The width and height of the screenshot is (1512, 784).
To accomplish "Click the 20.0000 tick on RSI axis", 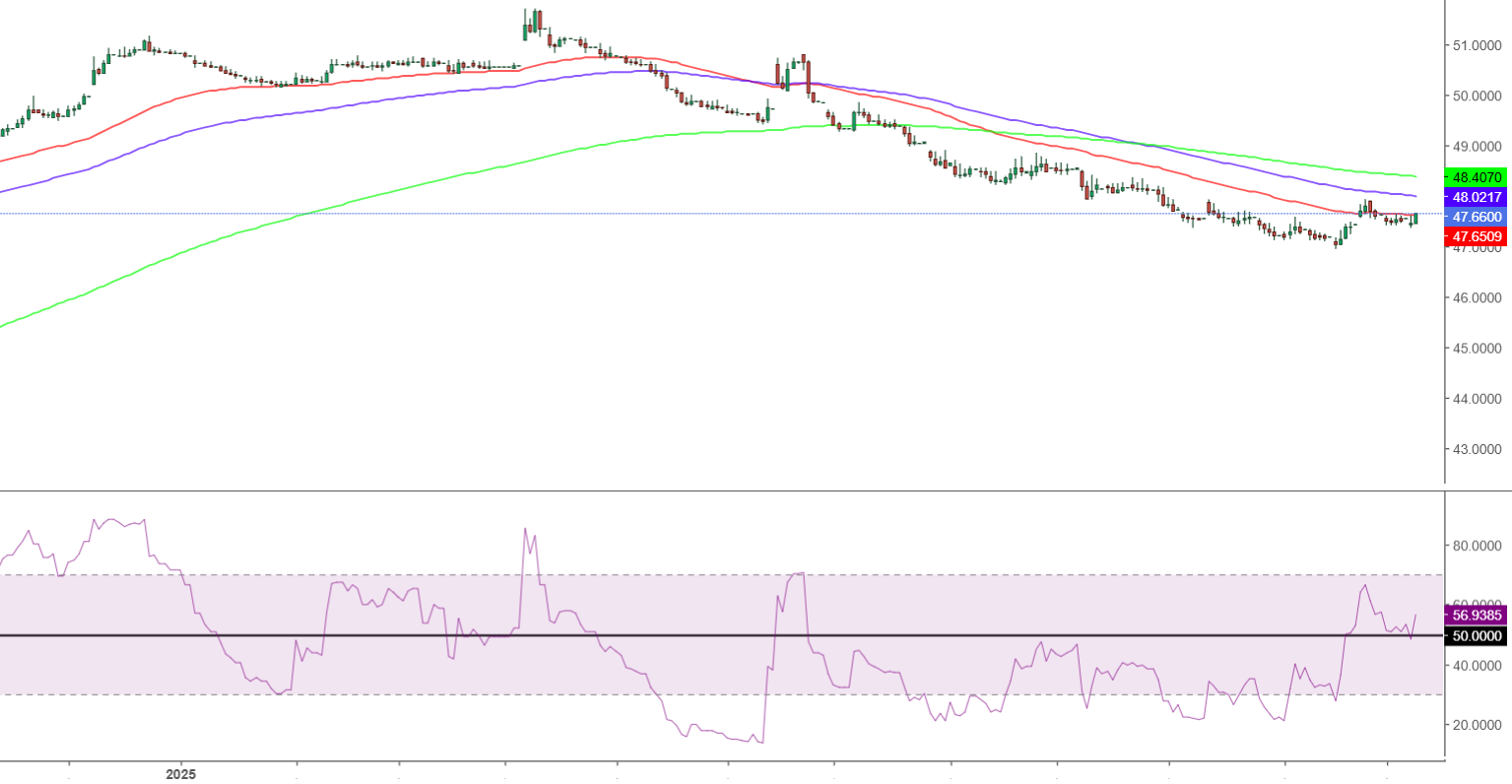I will point(1476,725).
